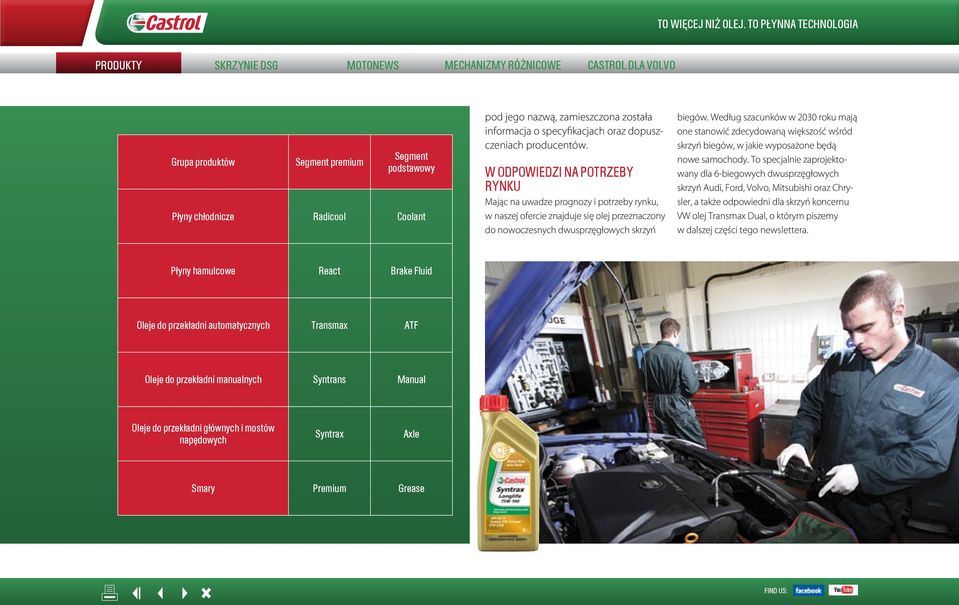Go to the previous page arrow

[160, 593]
